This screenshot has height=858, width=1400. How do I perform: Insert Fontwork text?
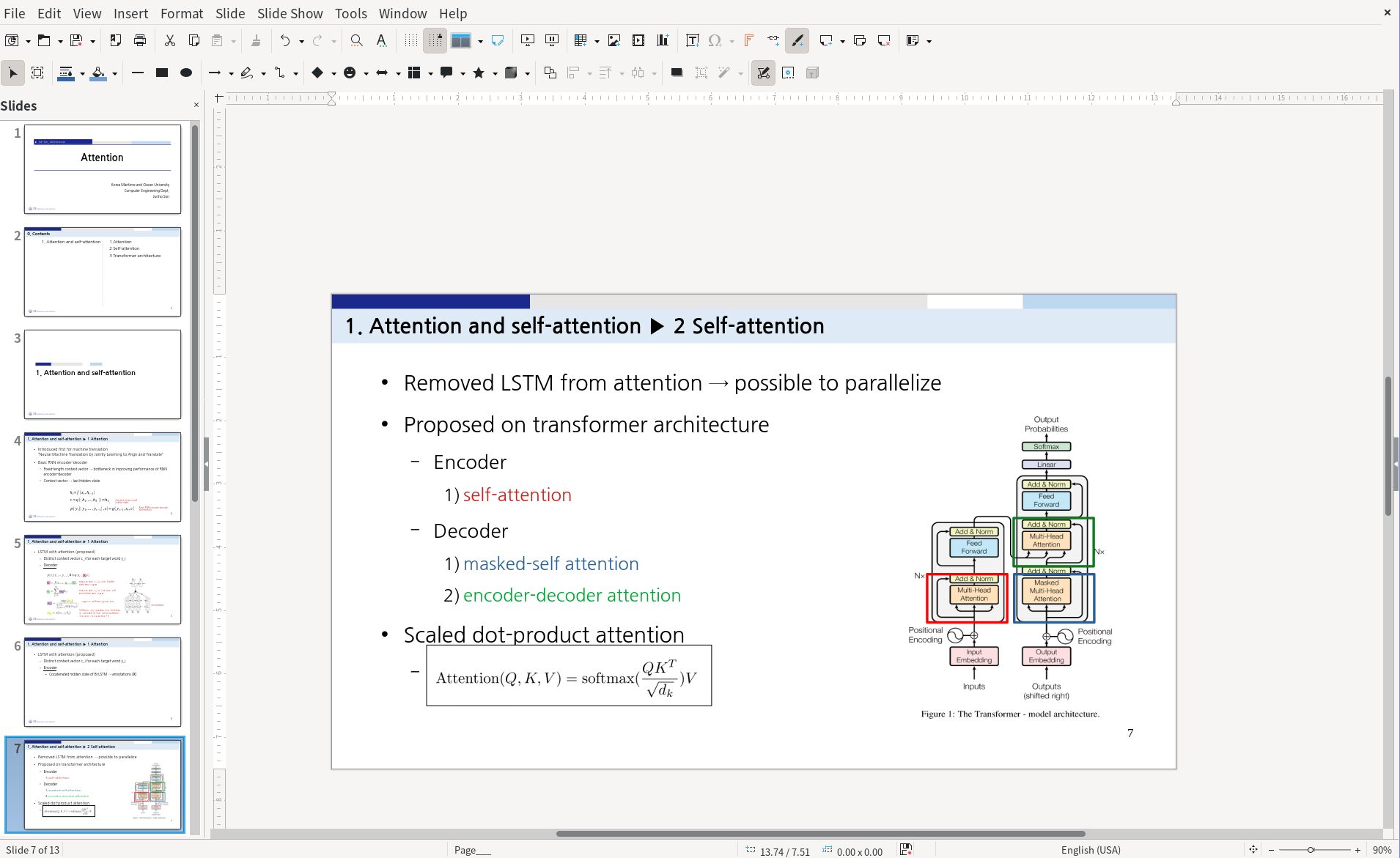coord(748,40)
